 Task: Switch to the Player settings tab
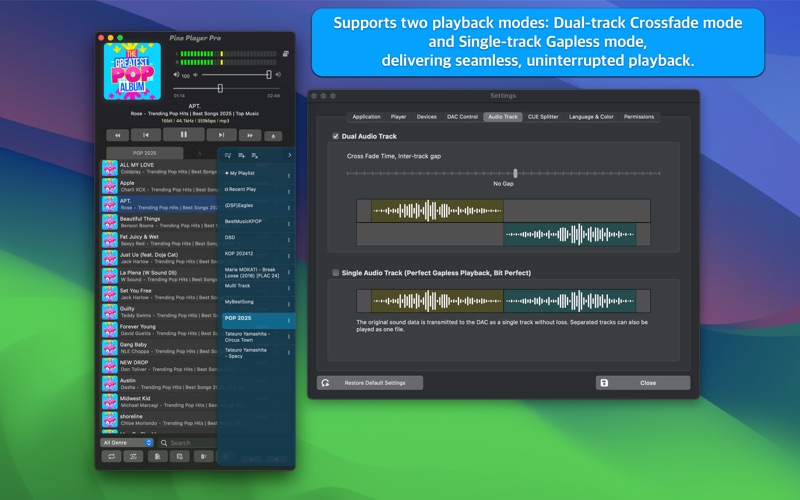[x=398, y=117]
